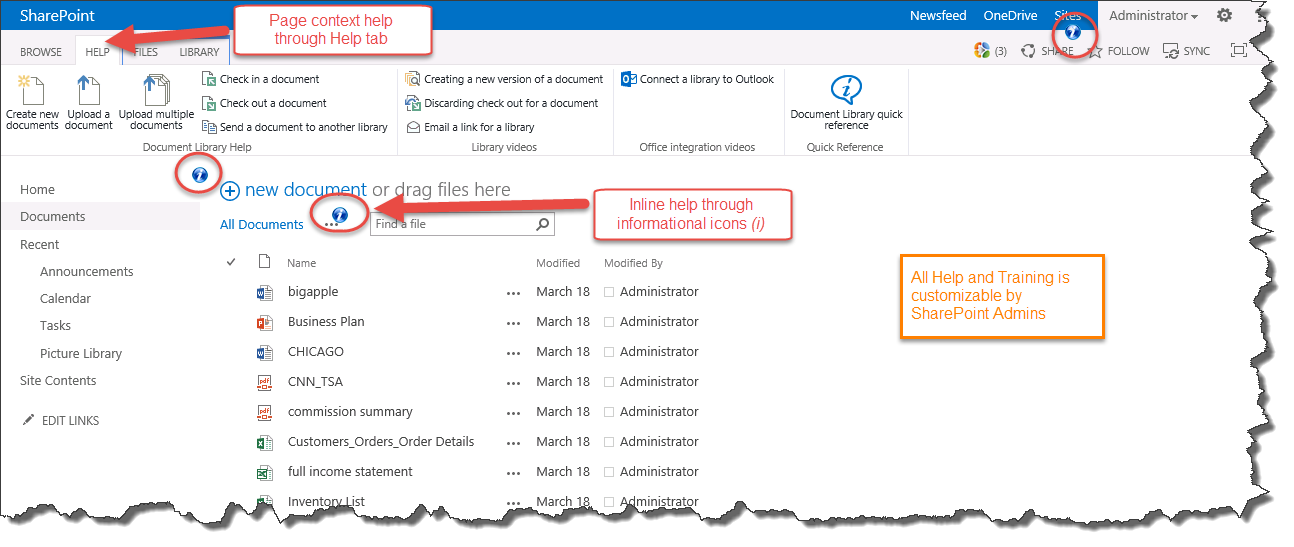Viewport: 1294px width, 547px height.
Task: Open ellipsis menu for Business Plan
Action: click(x=514, y=323)
